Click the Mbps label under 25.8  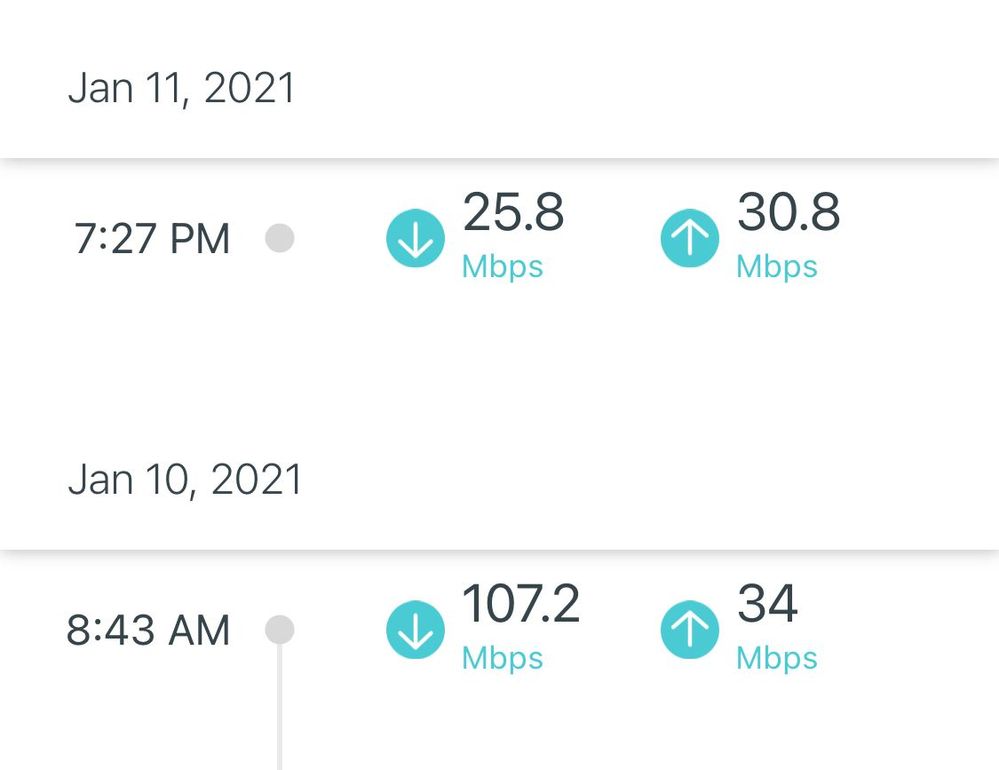tap(502, 267)
